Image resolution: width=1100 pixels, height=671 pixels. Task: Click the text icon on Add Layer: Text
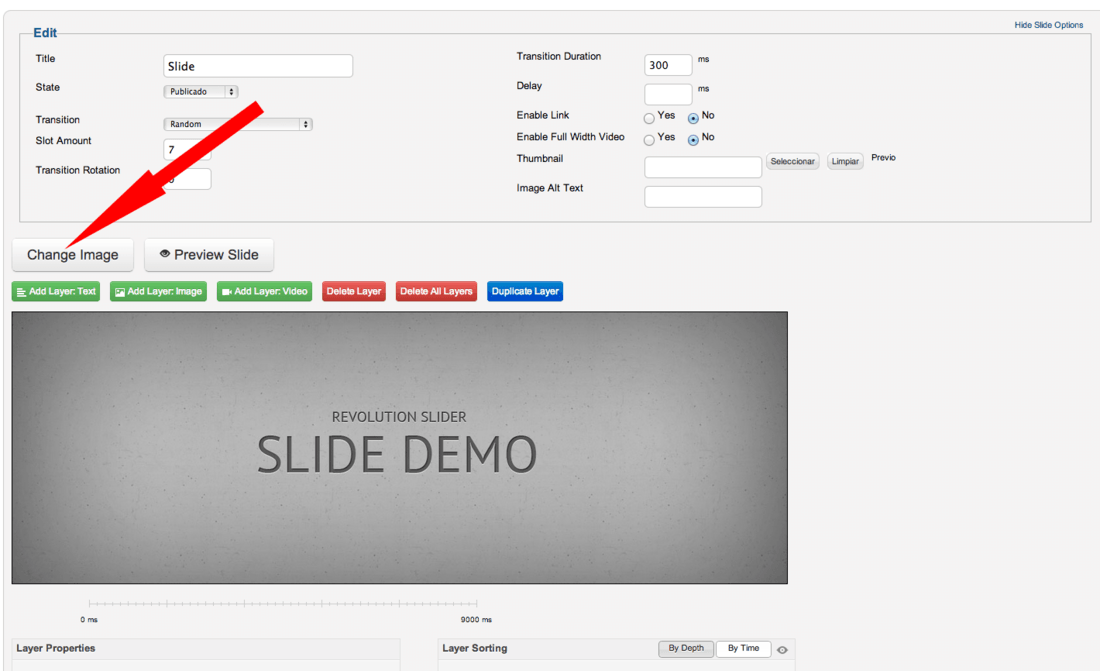pos(21,292)
